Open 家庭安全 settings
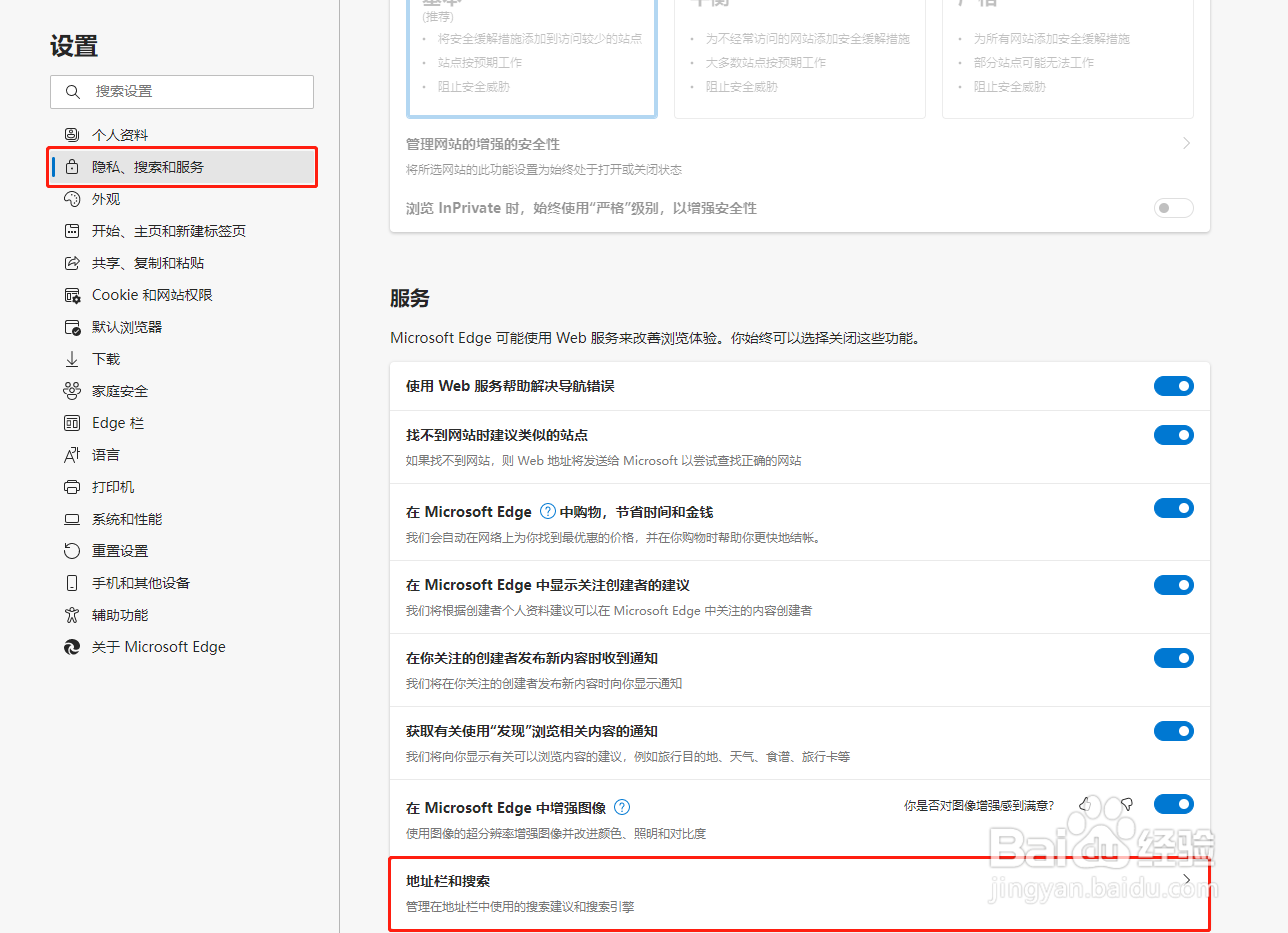Screen dimensions: 1288x933 (182, 391)
